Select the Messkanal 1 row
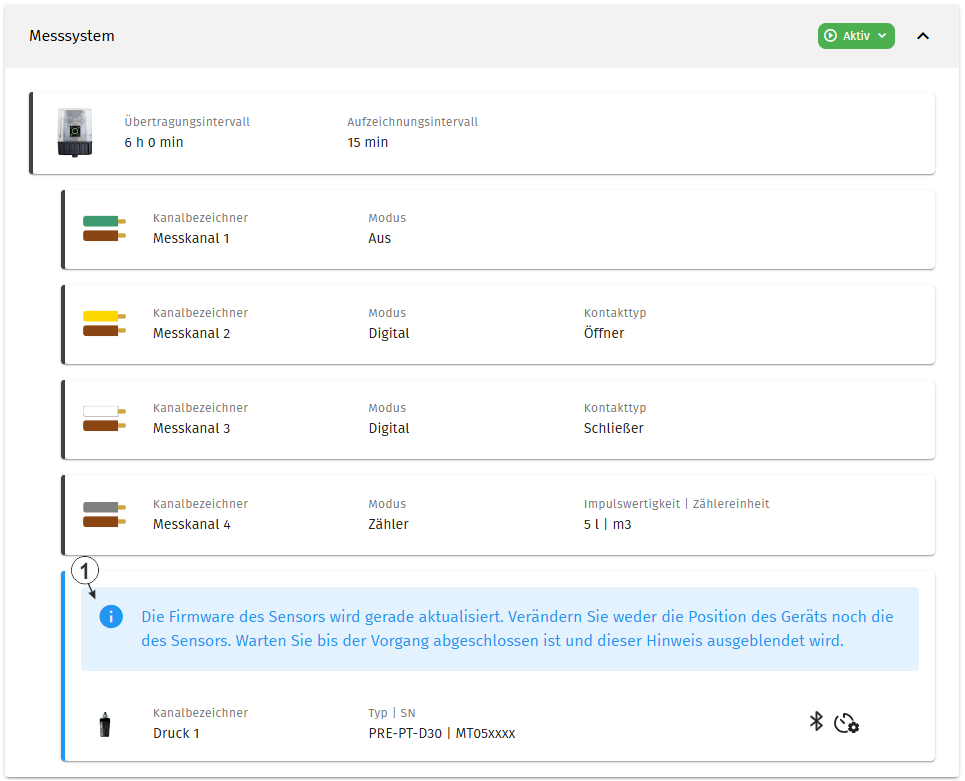This screenshot has height=781, width=965. click(498, 230)
